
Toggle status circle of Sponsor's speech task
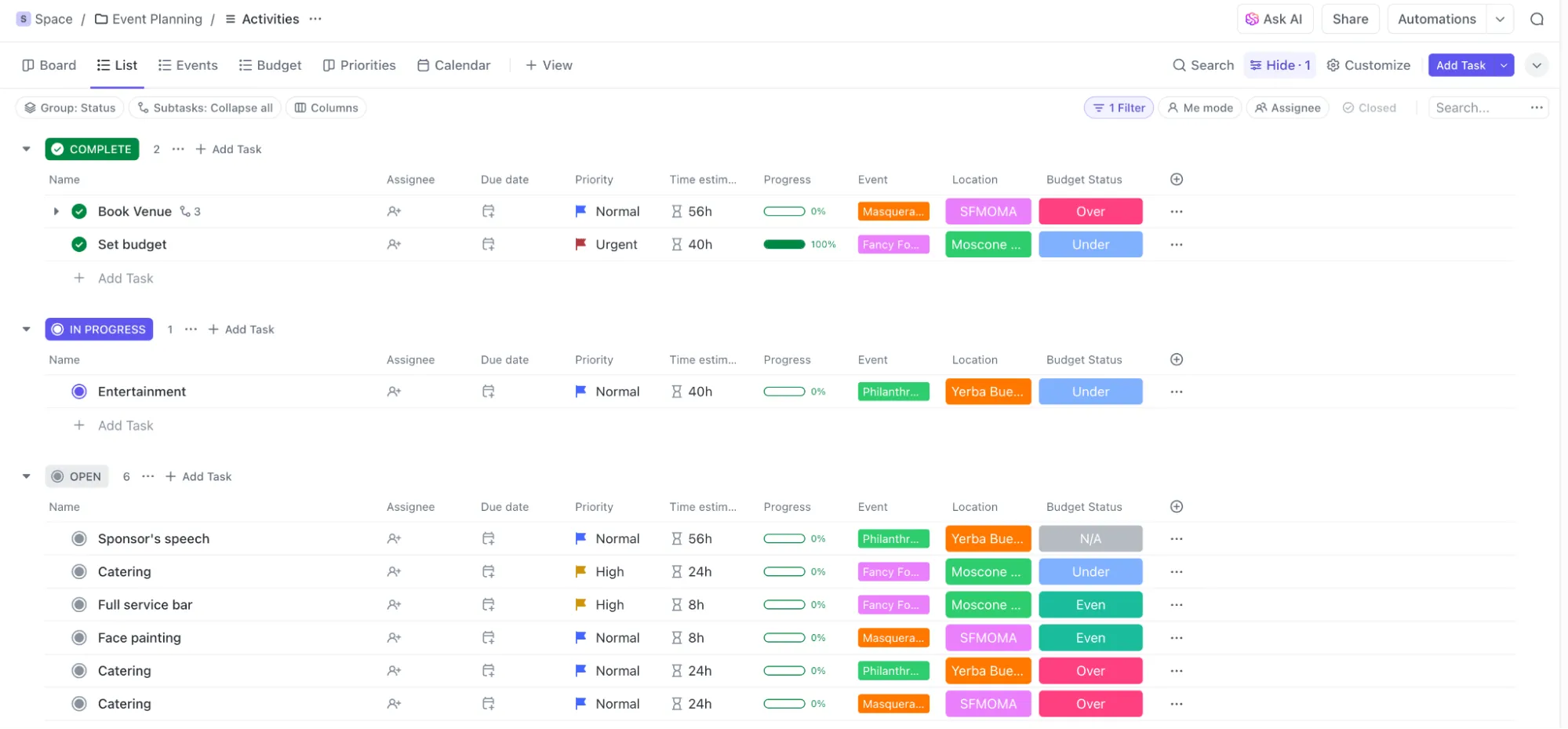[x=79, y=538]
